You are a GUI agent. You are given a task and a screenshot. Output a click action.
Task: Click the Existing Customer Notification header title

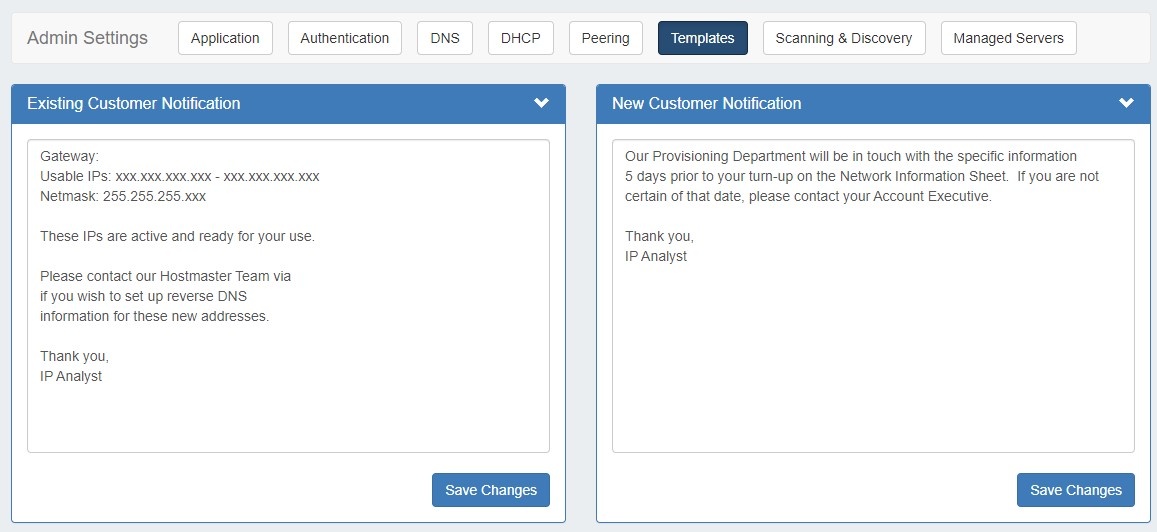(133, 103)
